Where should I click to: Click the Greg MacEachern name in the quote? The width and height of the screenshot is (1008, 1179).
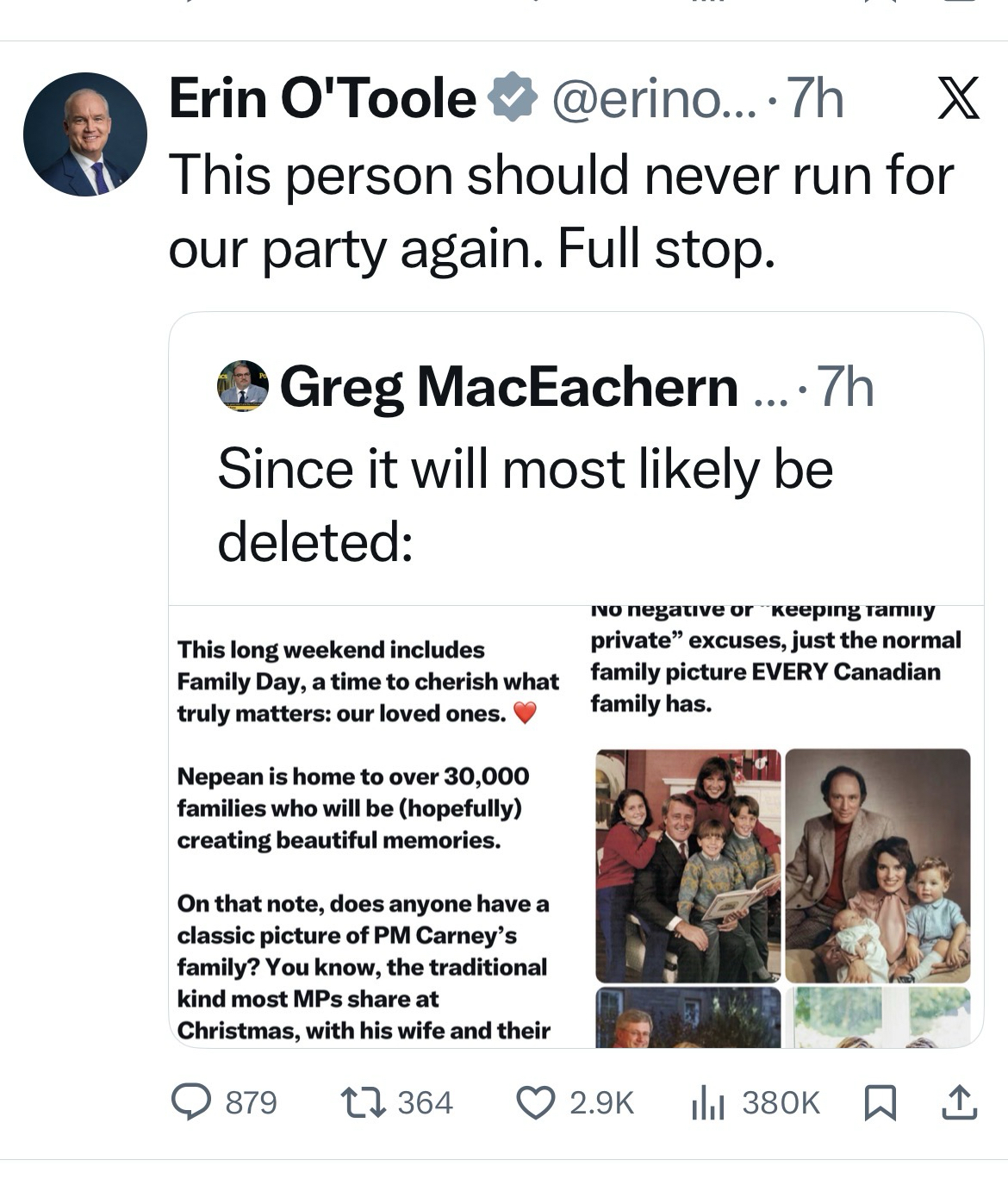point(508,386)
